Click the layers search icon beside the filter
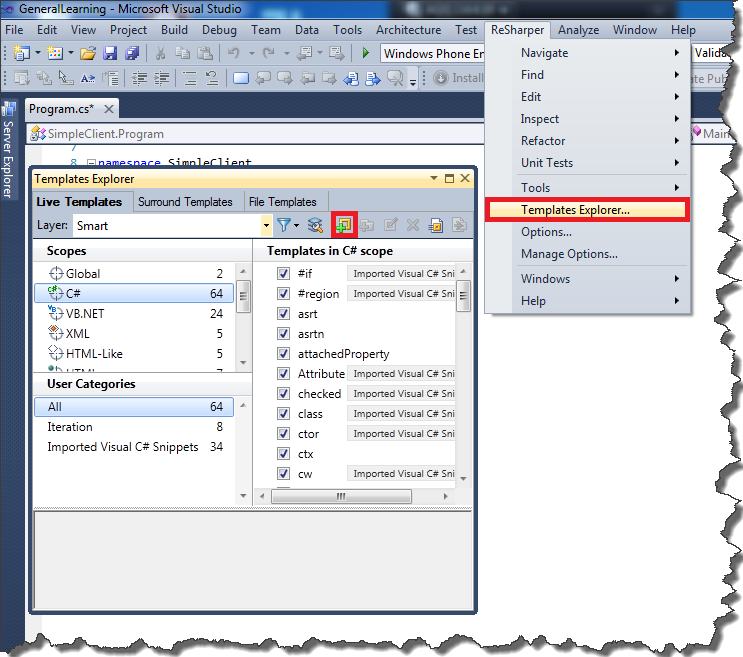Image resolution: width=743 pixels, height=657 pixels. coord(315,225)
